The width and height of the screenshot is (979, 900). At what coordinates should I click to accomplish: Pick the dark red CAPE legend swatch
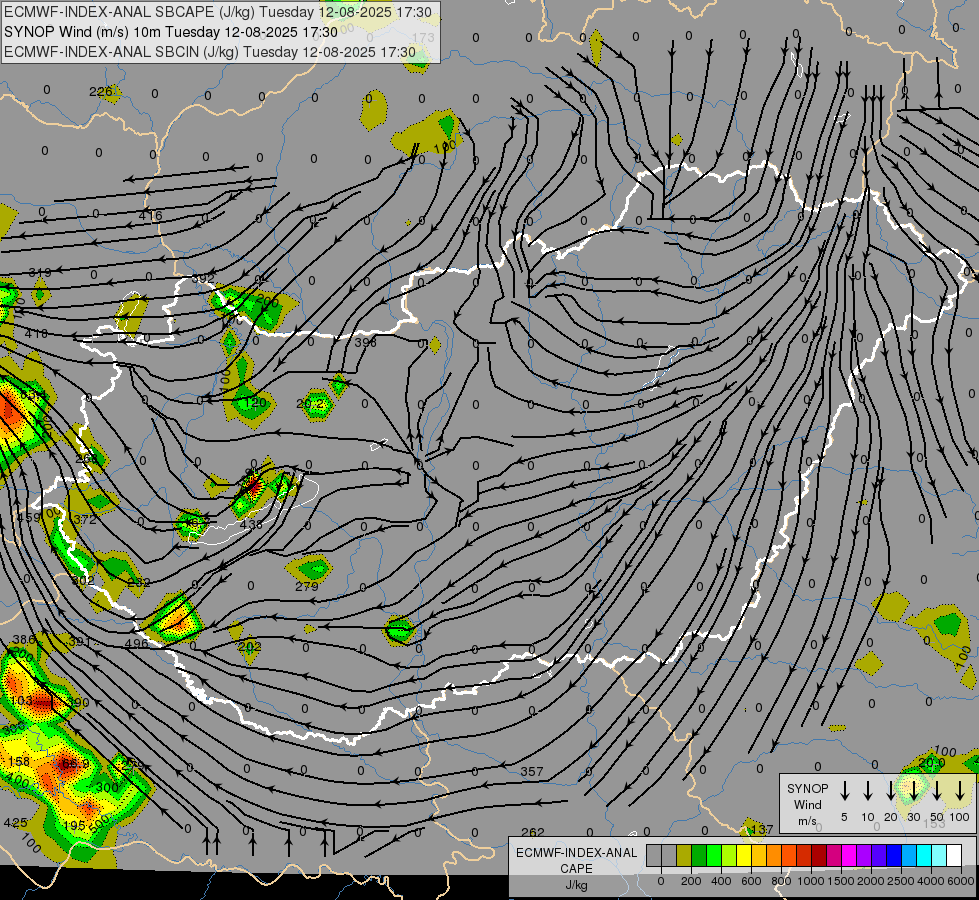pyautogui.click(x=819, y=855)
